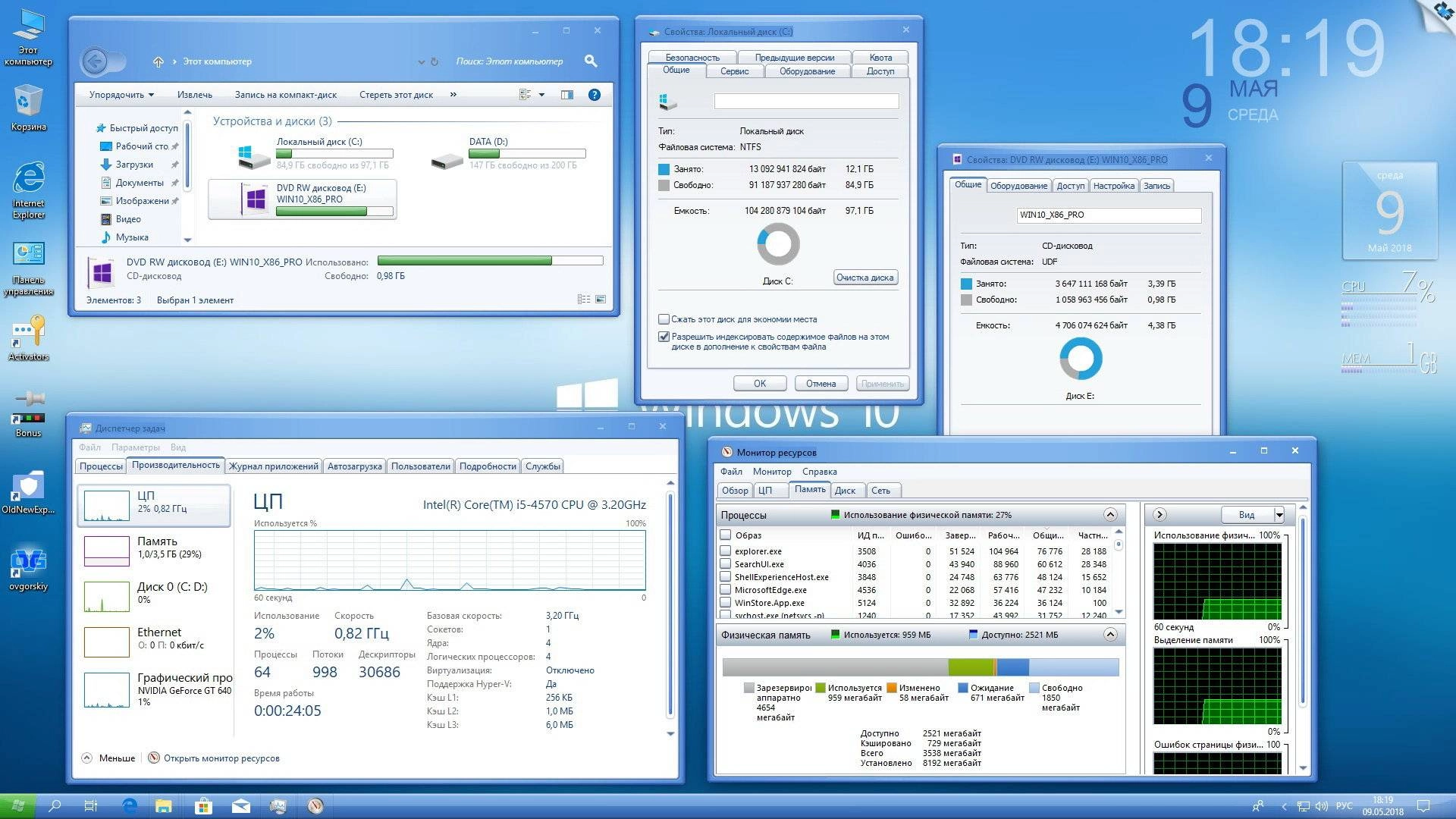Launch Microsoft Edge from the taskbar
1456x819 pixels.
pyautogui.click(x=130, y=806)
